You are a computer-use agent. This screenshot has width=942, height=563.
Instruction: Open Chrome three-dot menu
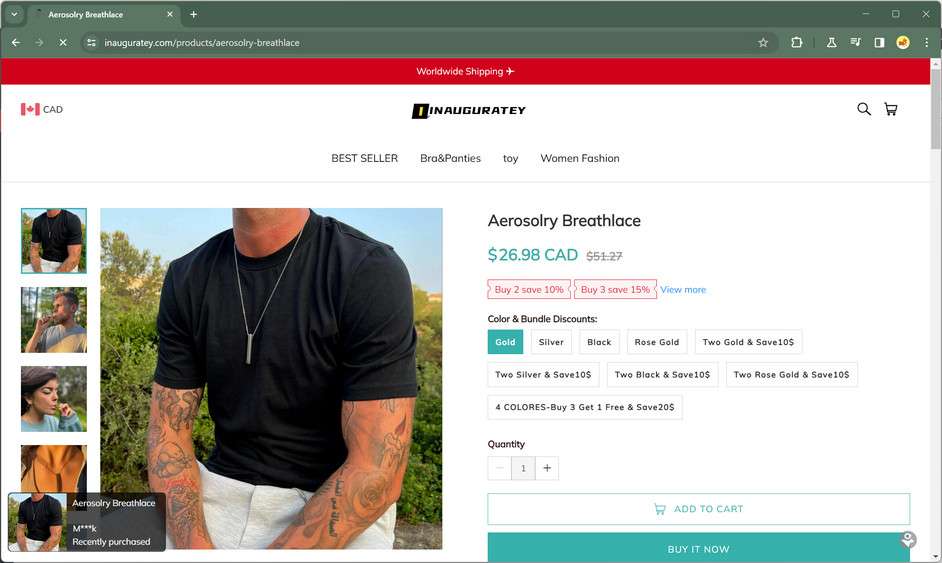click(x=926, y=43)
